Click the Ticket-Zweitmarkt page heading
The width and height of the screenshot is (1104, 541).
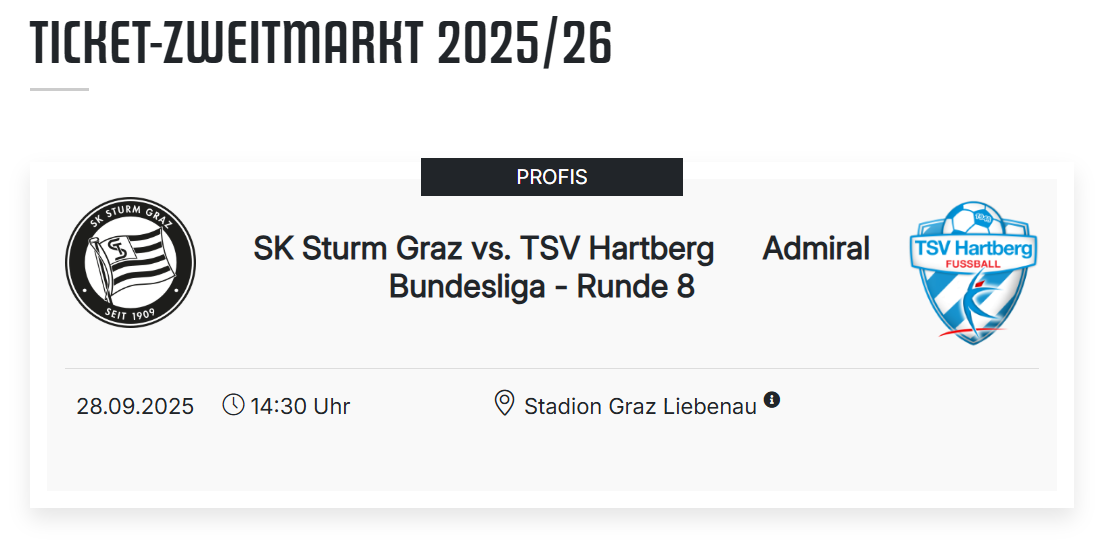230,42
